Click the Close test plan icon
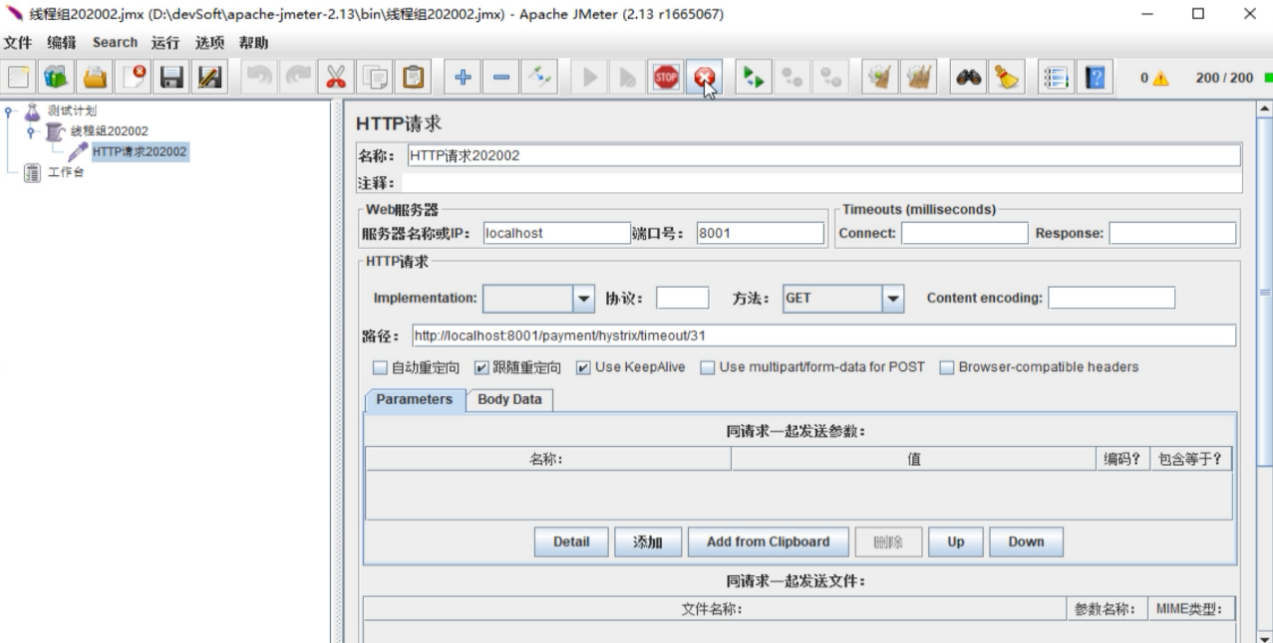1273x643 pixels. 134,77
